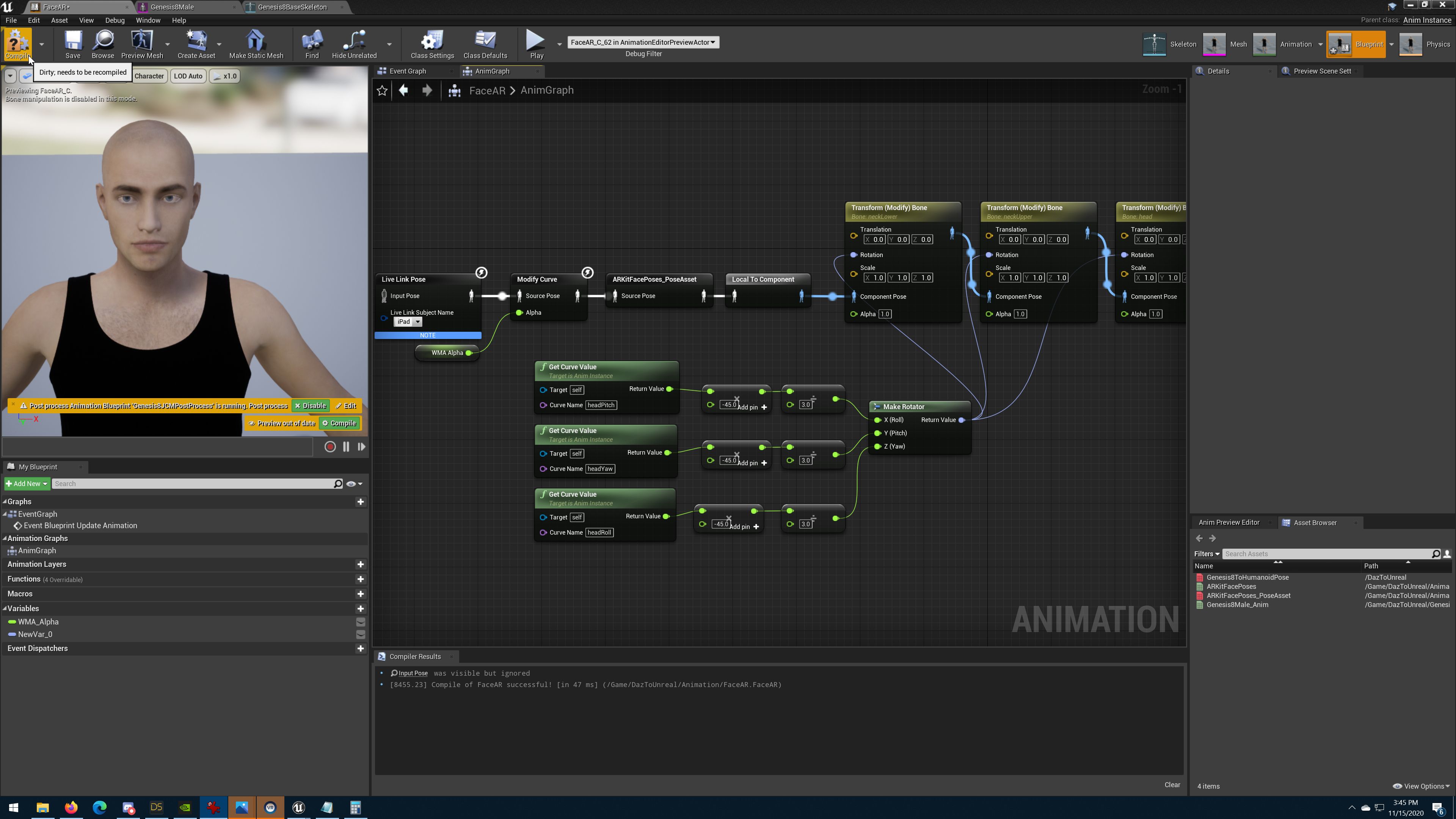Collapse the Graphs section

tap(5, 502)
